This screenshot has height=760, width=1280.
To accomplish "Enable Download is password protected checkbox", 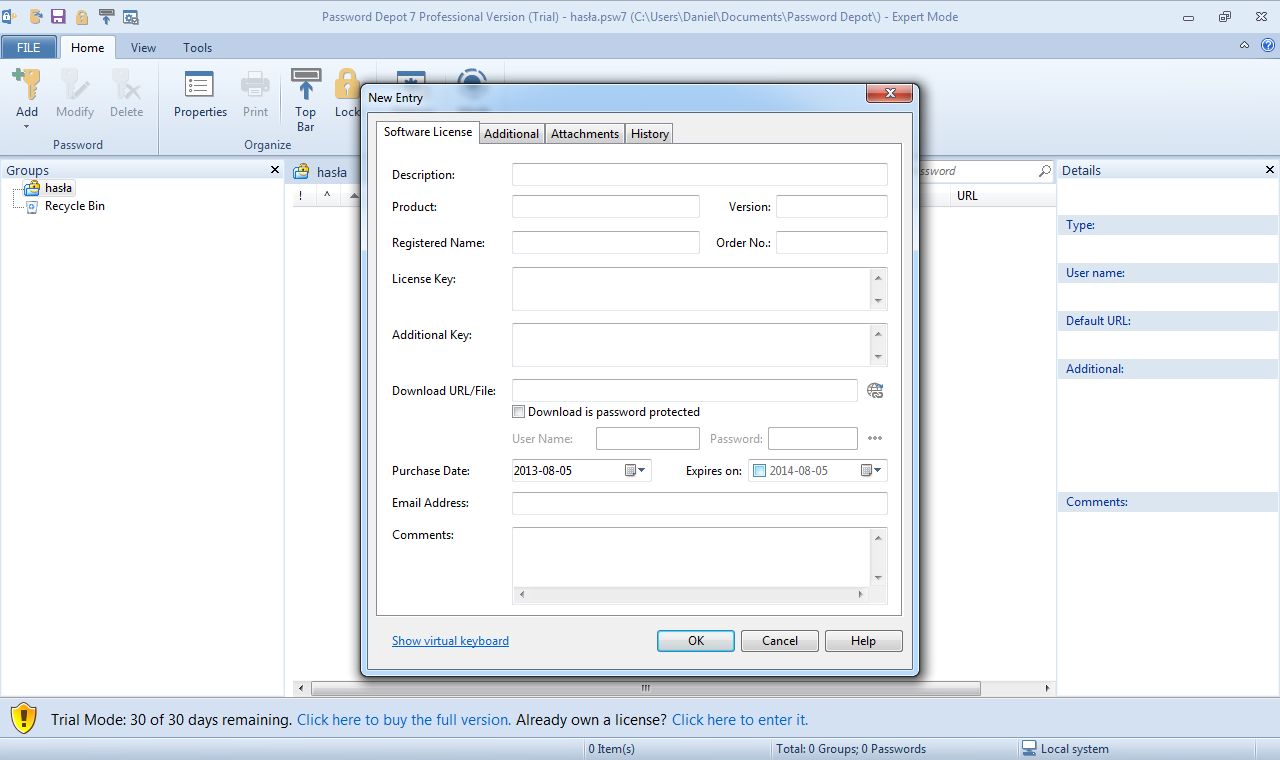I will (x=518, y=411).
